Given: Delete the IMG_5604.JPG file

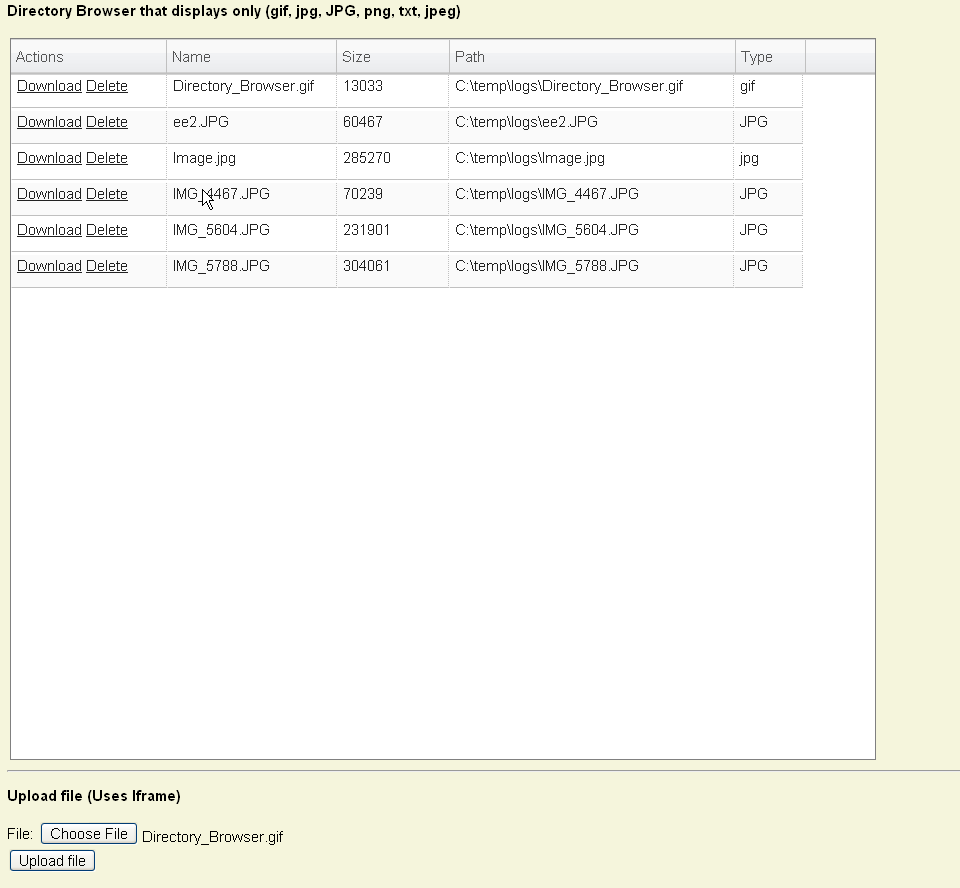Looking at the screenshot, I should tap(108, 230).
